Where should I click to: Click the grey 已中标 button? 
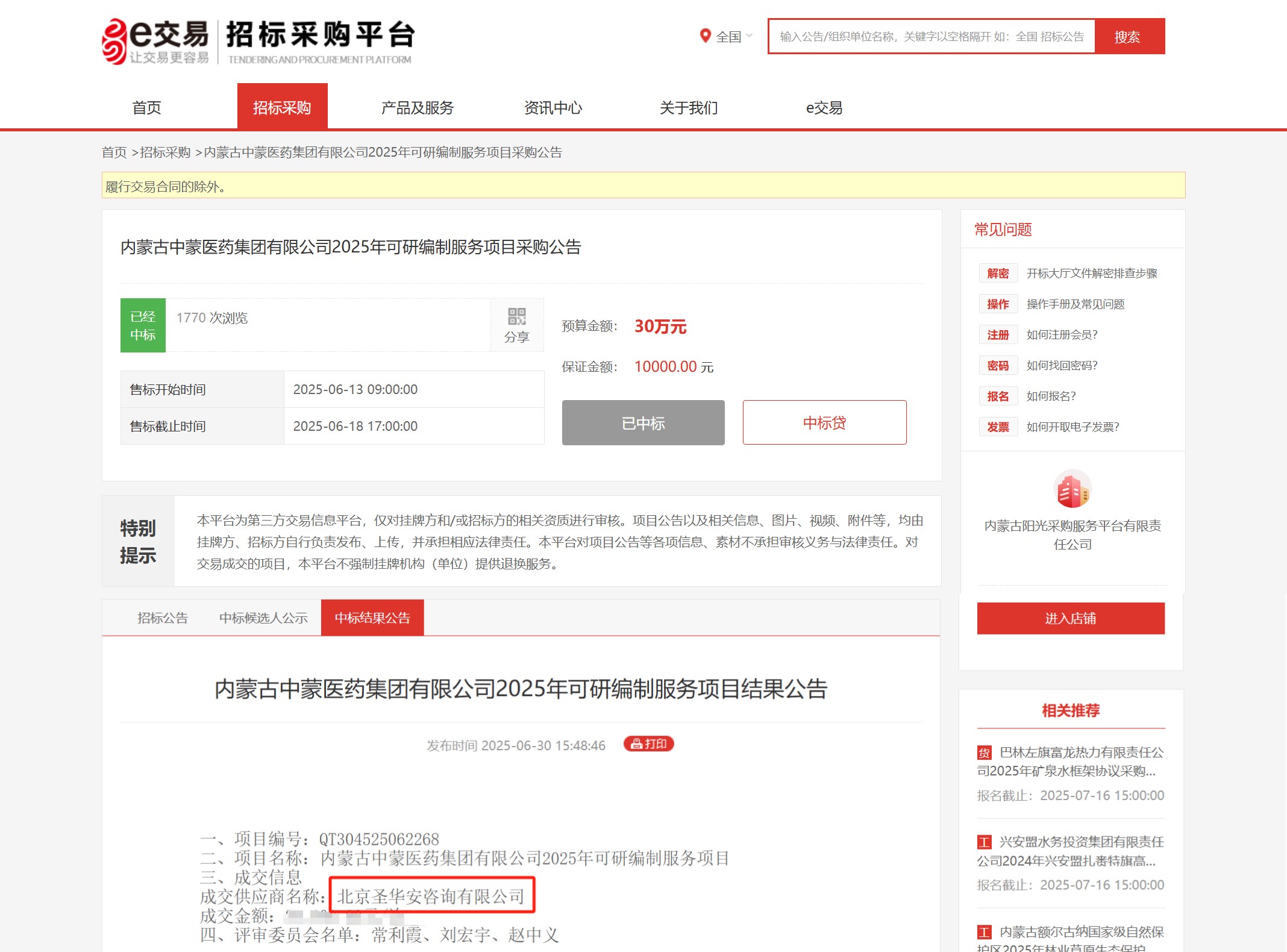click(643, 423)
